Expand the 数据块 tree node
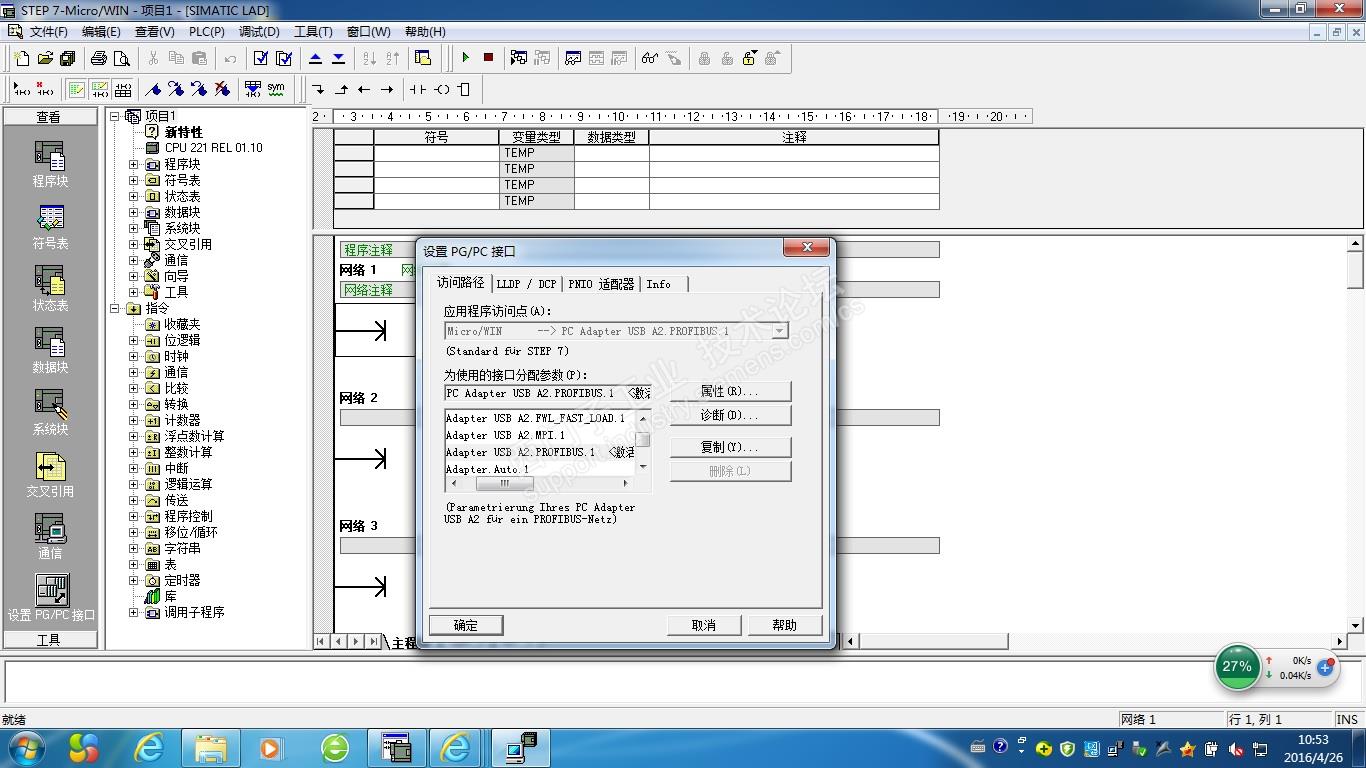The width and height of the screenshot is (1366, 768). (134, 212)
